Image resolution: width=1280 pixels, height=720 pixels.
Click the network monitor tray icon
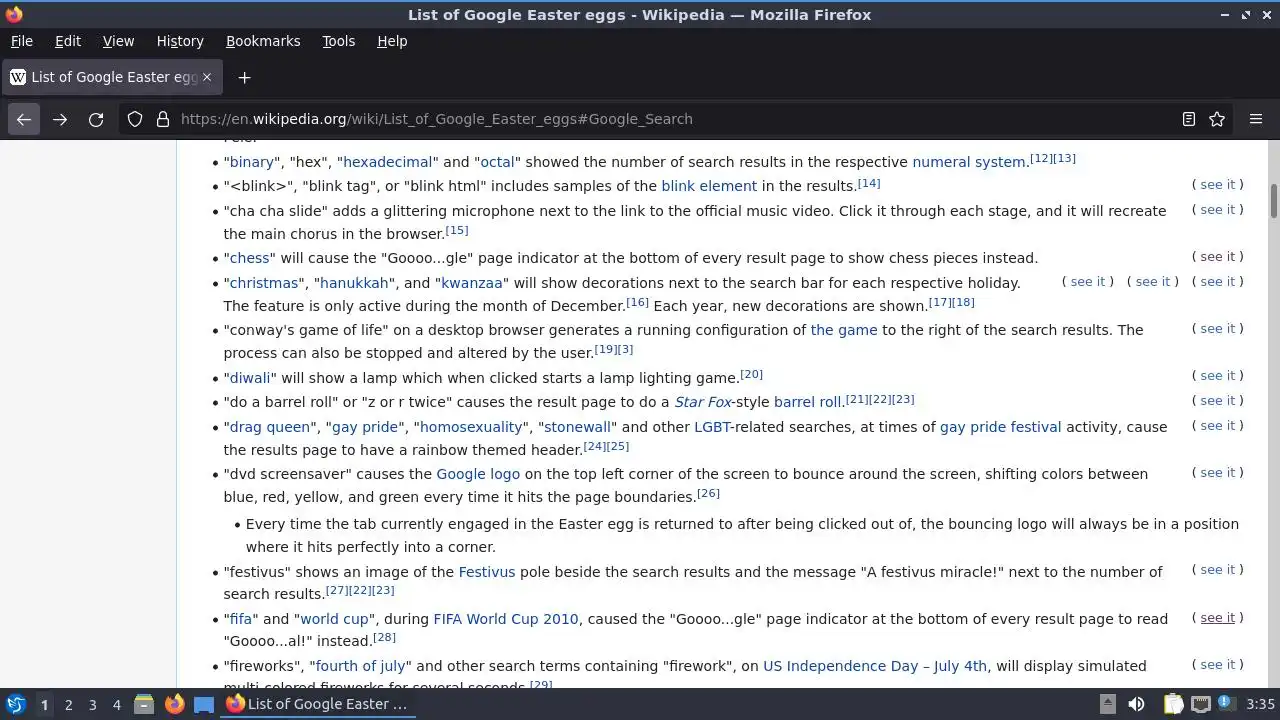click(1201, 704)
